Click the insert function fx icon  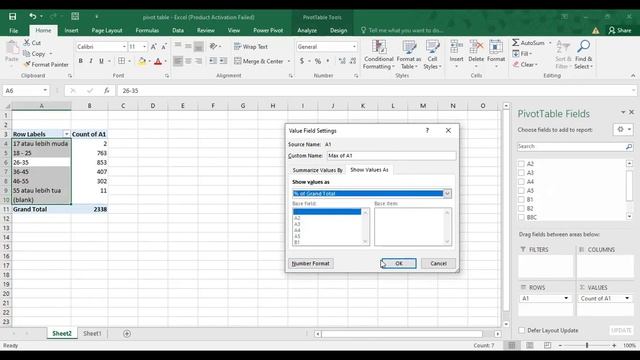[x=107, y=91]
